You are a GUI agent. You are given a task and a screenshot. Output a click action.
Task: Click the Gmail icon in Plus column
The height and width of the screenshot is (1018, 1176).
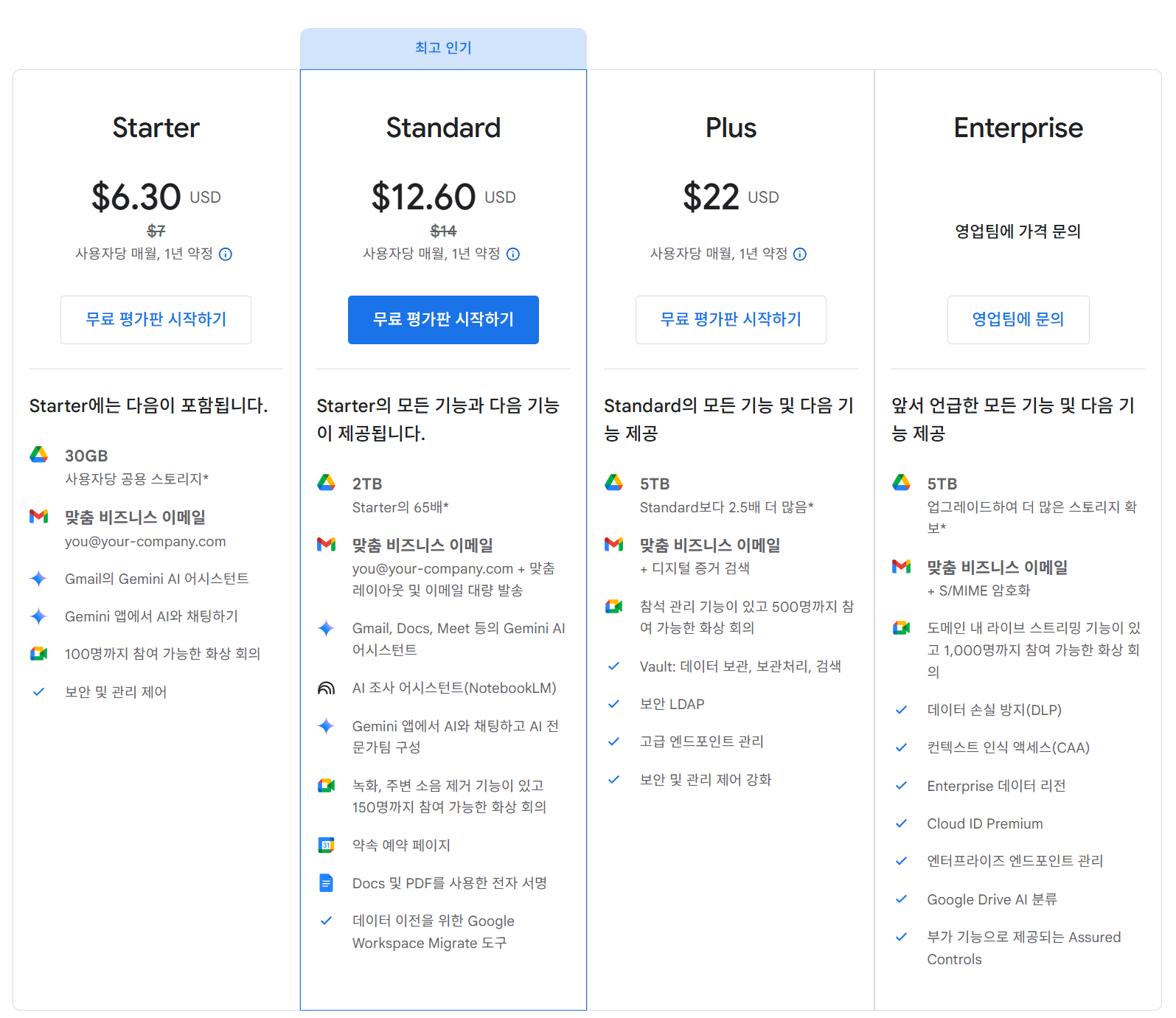pos(614,545)
